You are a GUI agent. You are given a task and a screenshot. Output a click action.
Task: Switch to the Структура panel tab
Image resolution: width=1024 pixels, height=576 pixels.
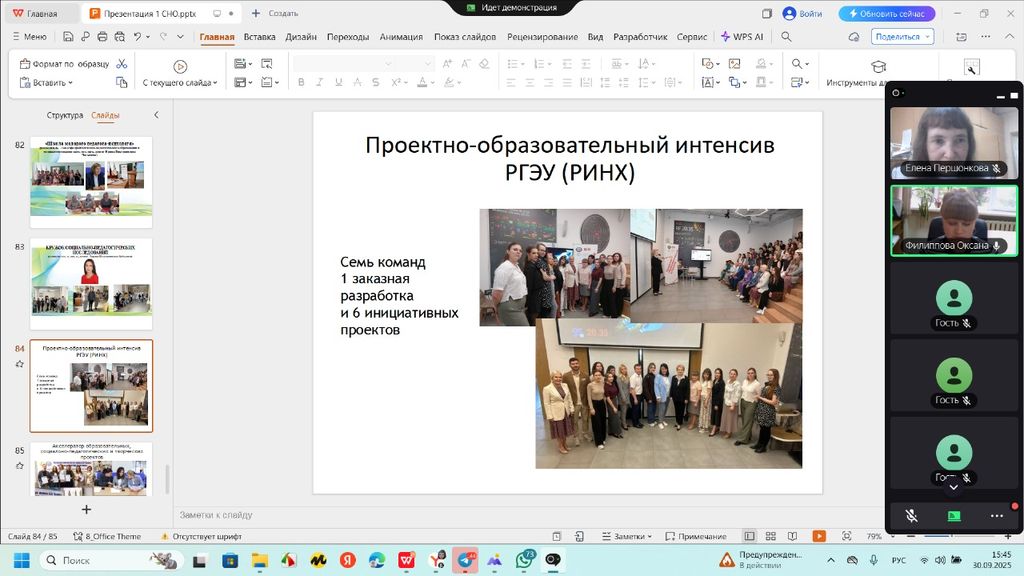point(65,115)
